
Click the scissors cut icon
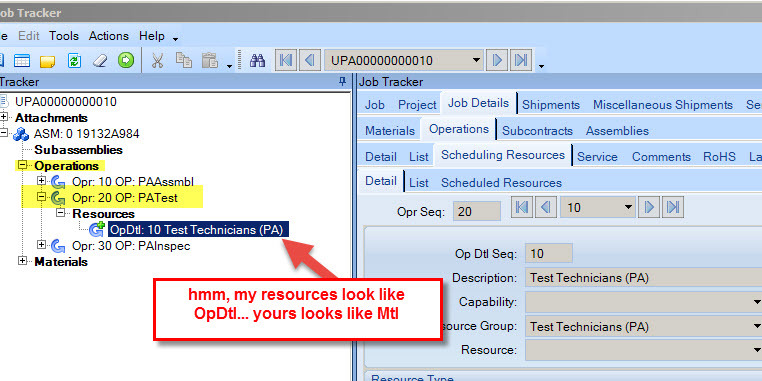(x=156, y=61)
